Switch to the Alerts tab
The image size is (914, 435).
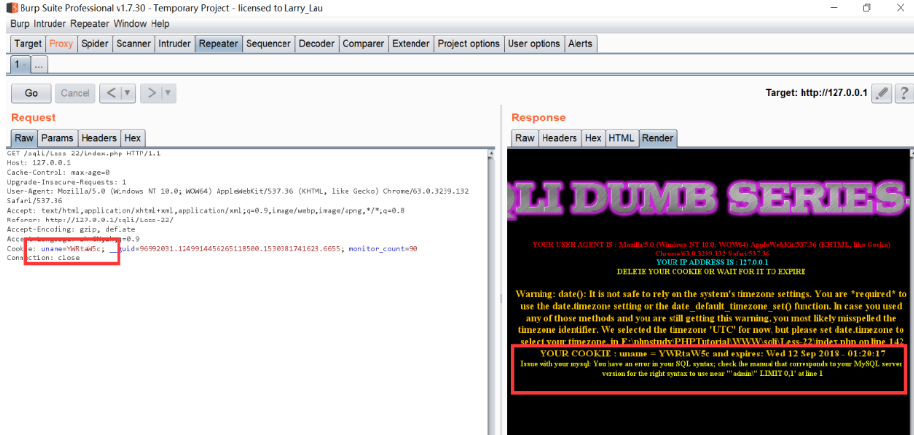pos(579,44)
